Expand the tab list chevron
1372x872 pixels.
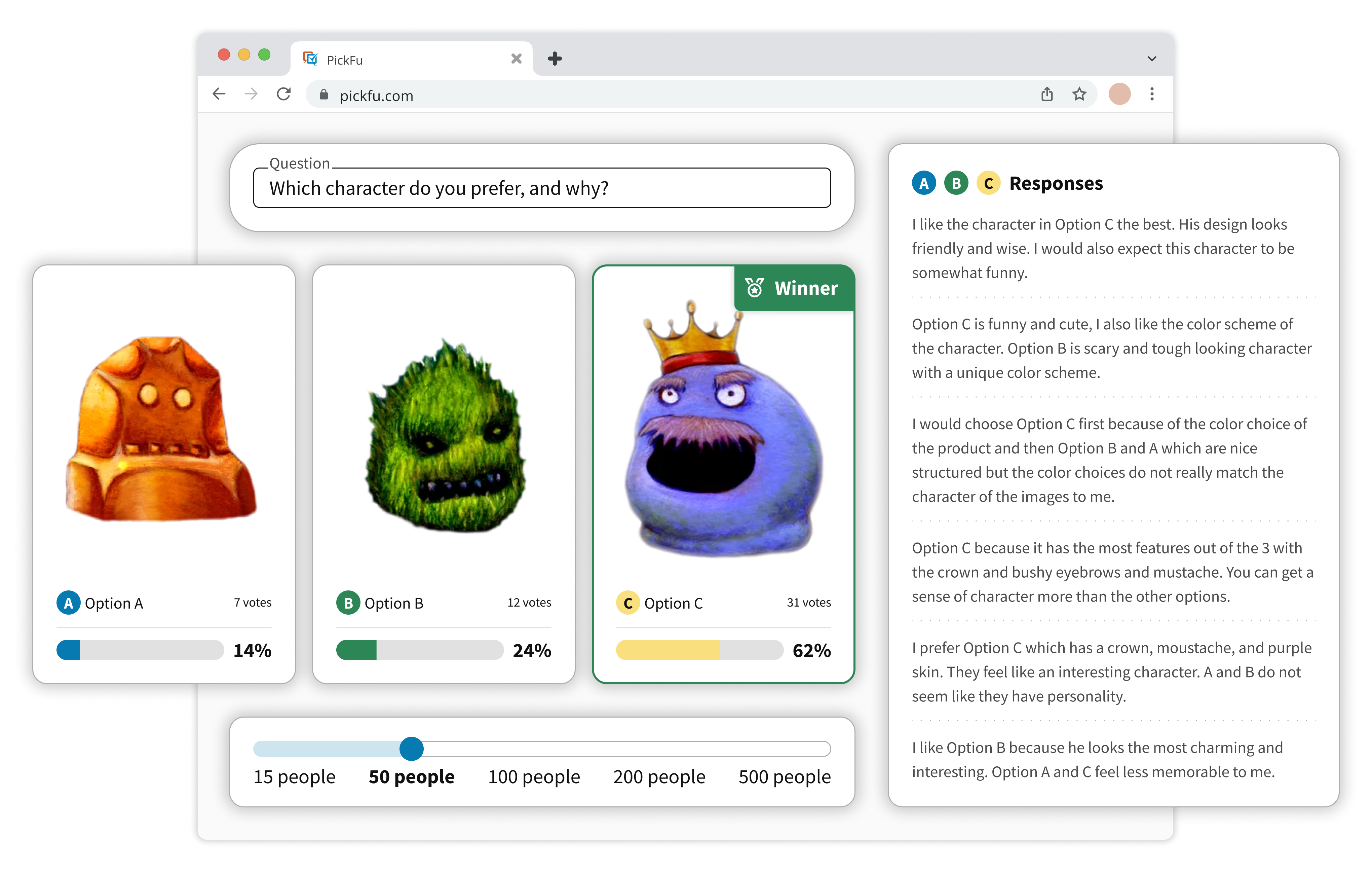[1151, 59]
